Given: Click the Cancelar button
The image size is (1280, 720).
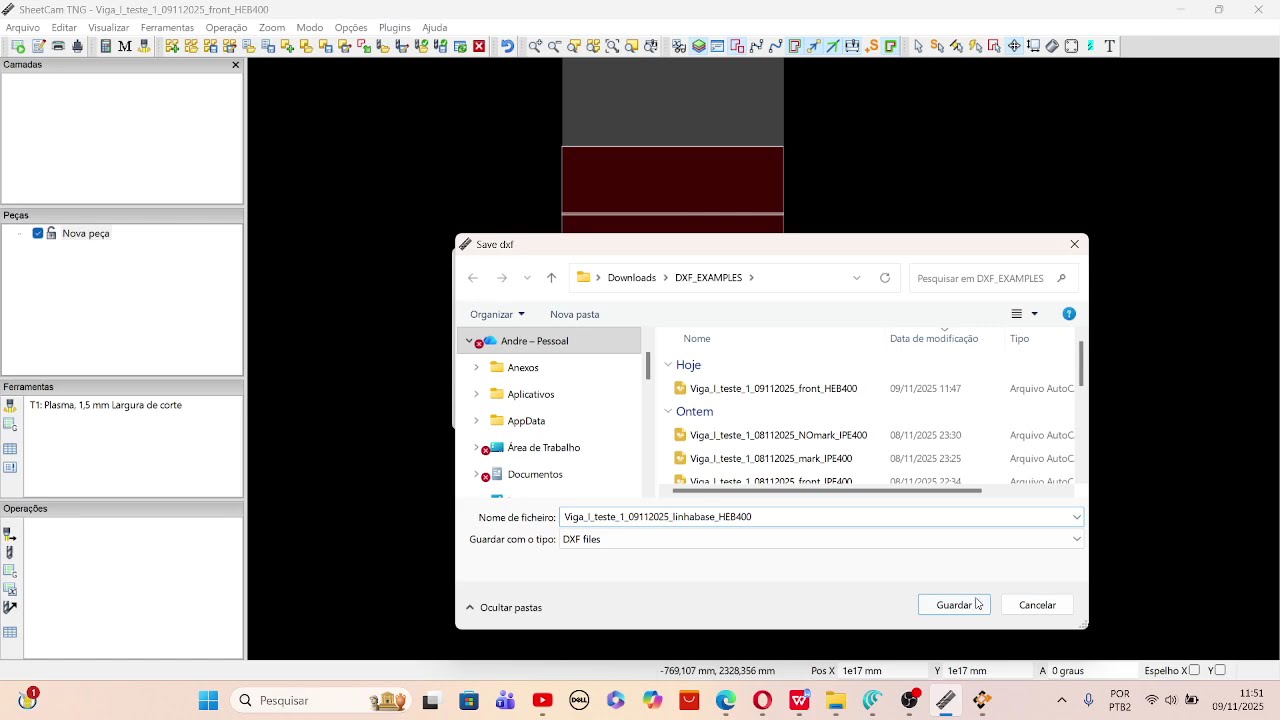Looking at the screenshot, I should tap(1037, 605).
